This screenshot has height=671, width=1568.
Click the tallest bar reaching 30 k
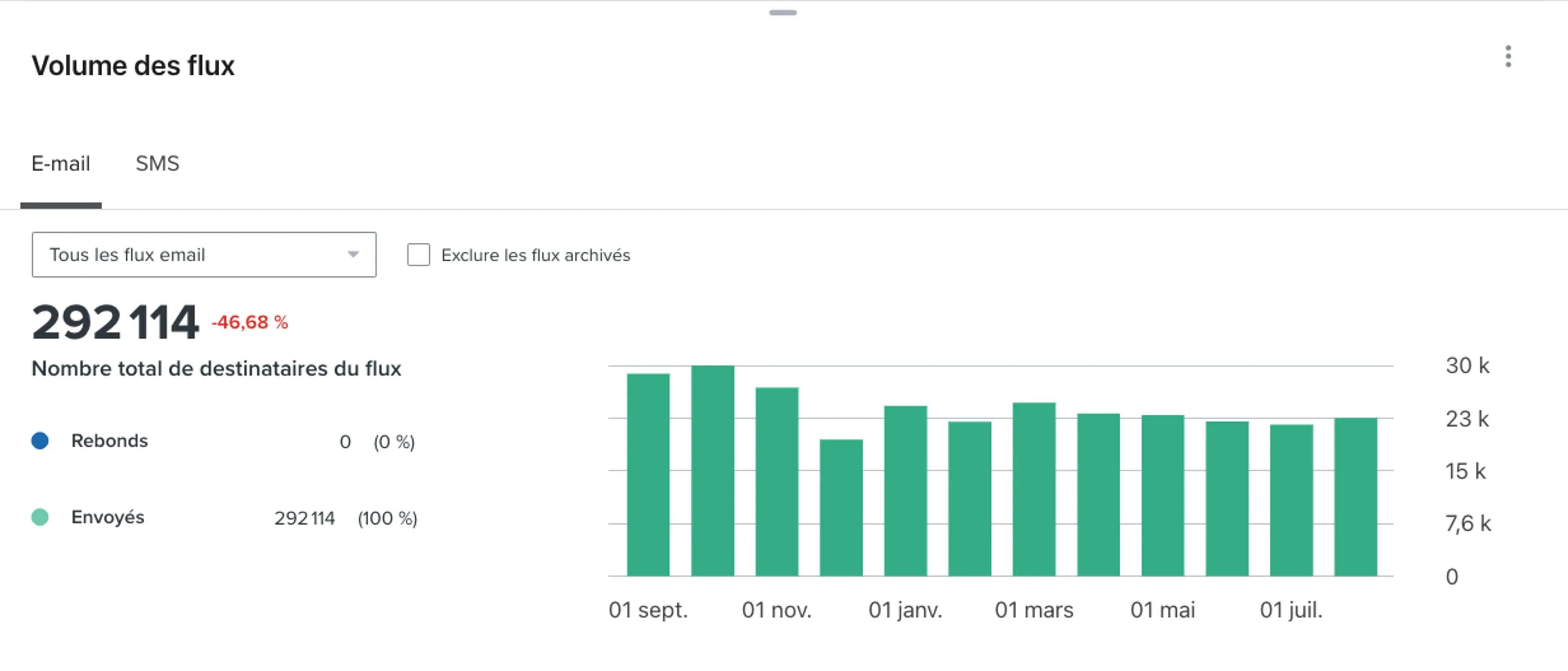point(713,471)
